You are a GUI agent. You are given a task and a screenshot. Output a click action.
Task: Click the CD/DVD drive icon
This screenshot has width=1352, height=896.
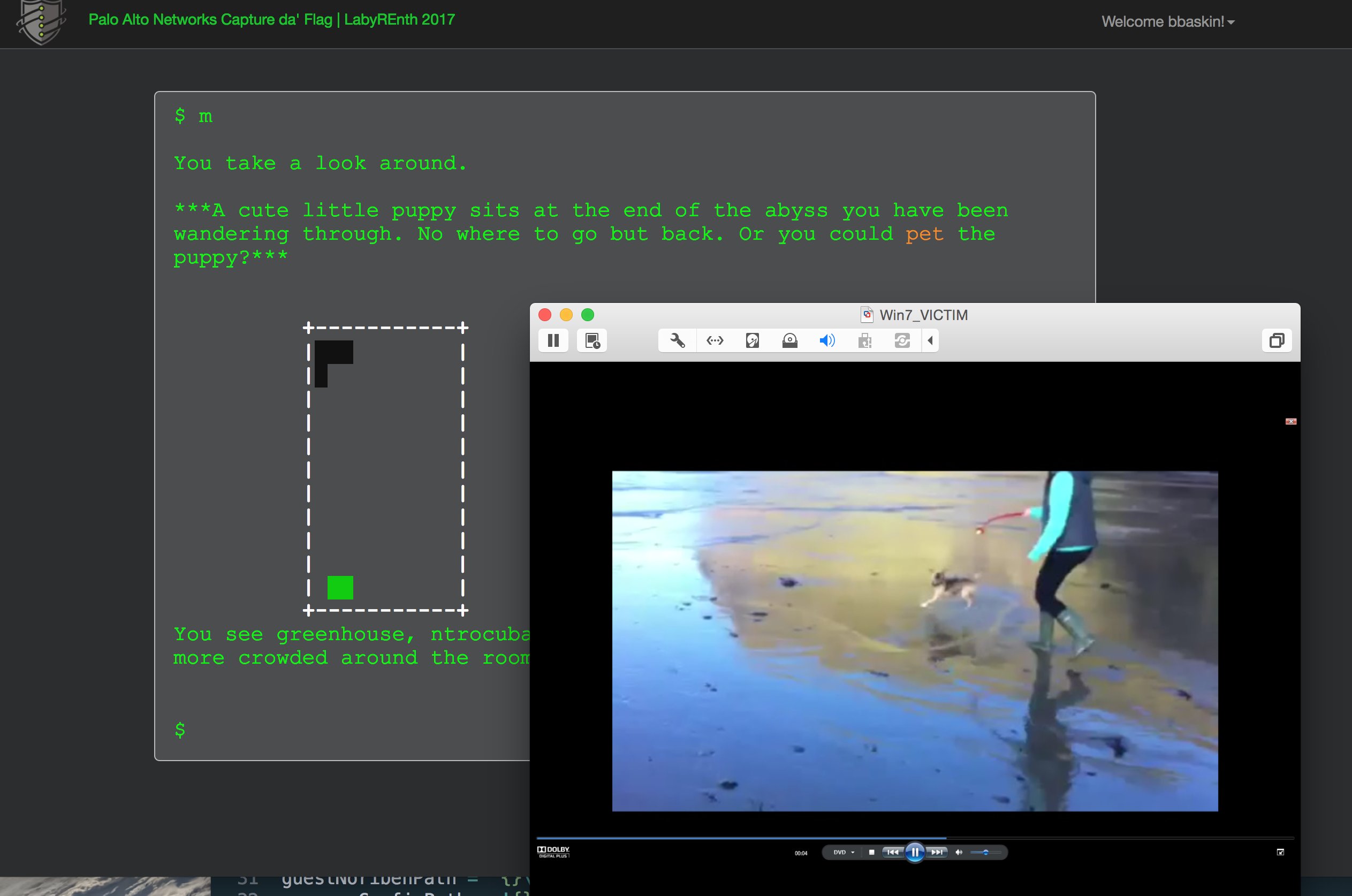(789, 340)
